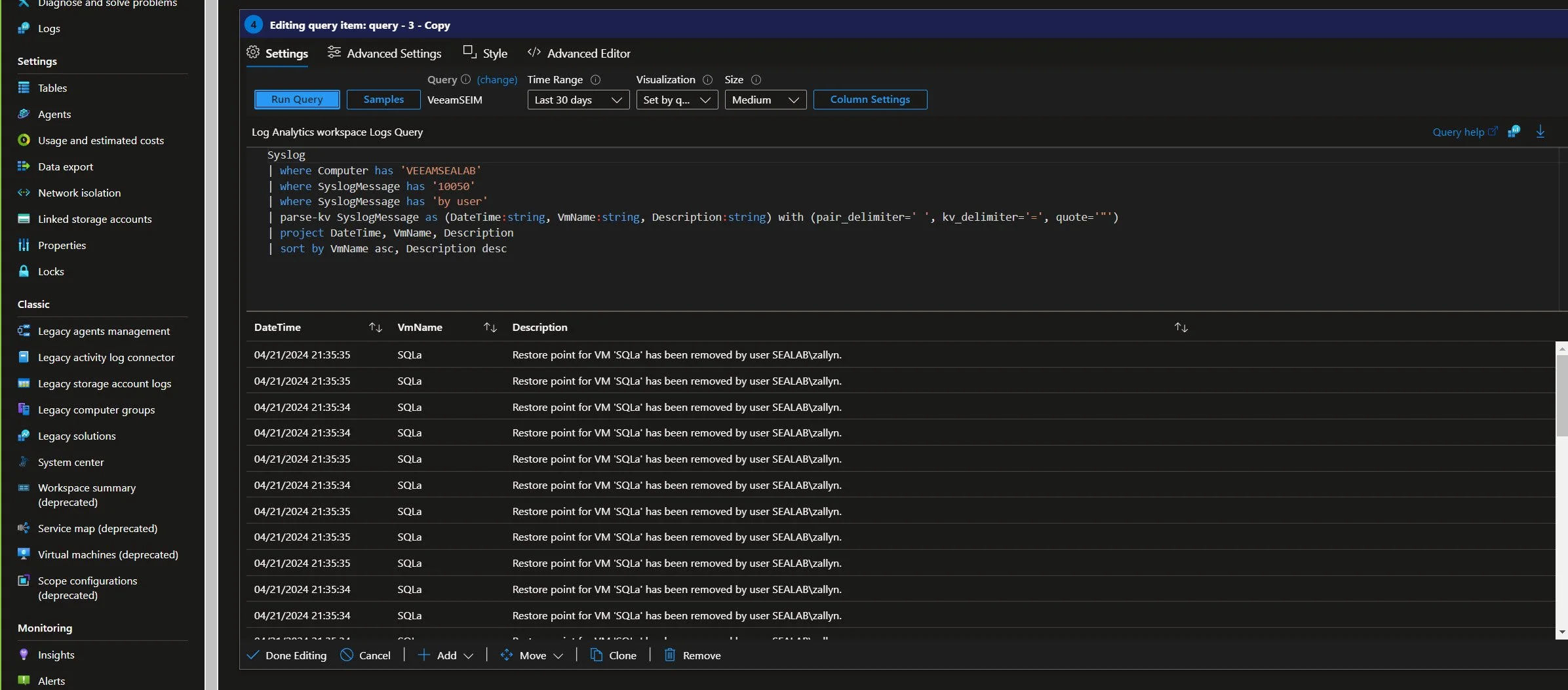Click the Time Range info icon

(595, 79)
